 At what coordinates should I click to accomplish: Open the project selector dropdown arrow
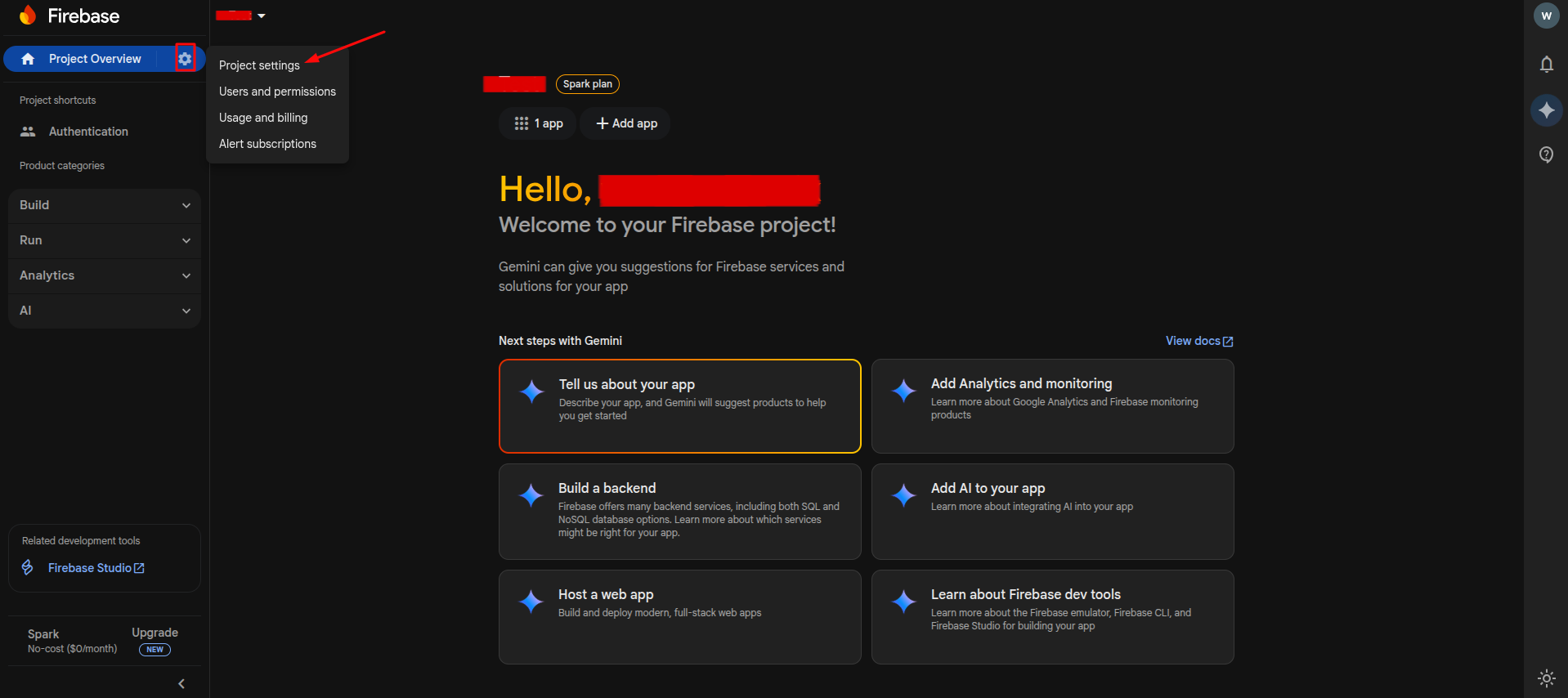tap(262, 16)
